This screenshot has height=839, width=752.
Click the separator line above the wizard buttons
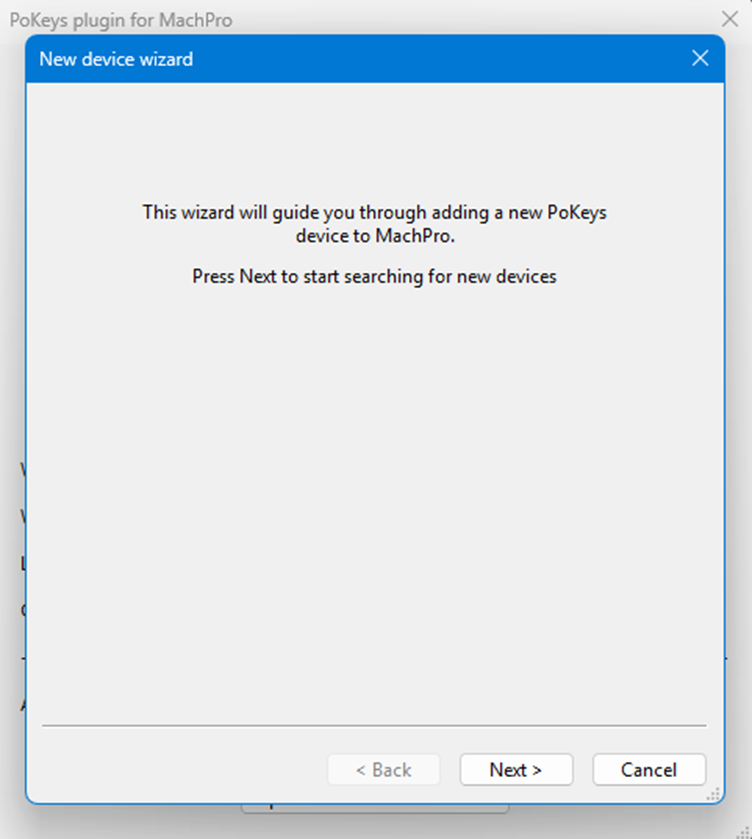[x=374, y=725]
